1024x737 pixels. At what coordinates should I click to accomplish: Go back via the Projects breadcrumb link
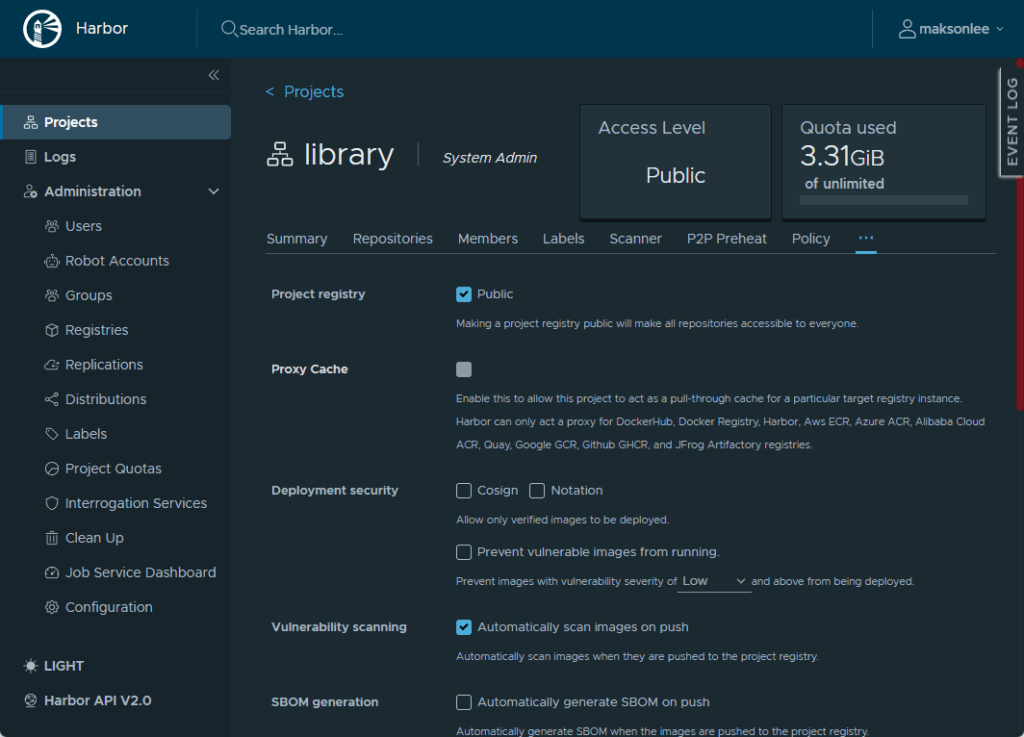(x=313, y=92)
